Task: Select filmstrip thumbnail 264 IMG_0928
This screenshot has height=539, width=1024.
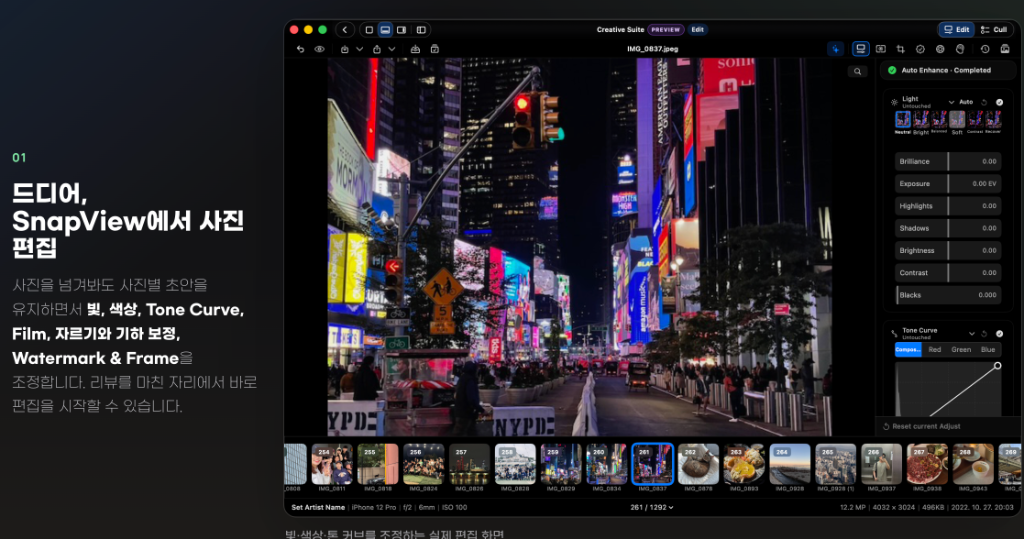Action: click(790, 465)
